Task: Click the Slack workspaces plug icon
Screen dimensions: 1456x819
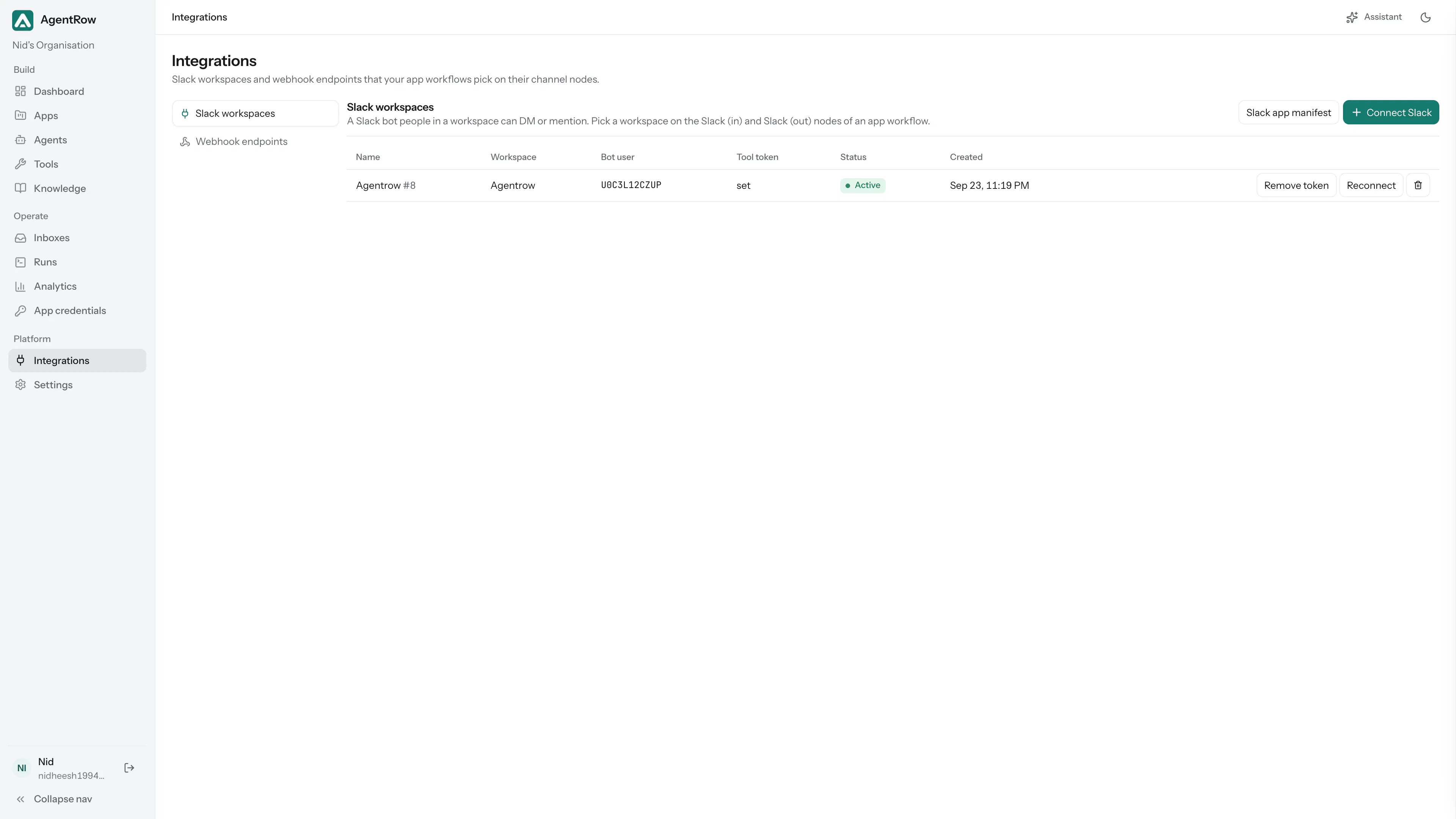Action: pos(185,114)
